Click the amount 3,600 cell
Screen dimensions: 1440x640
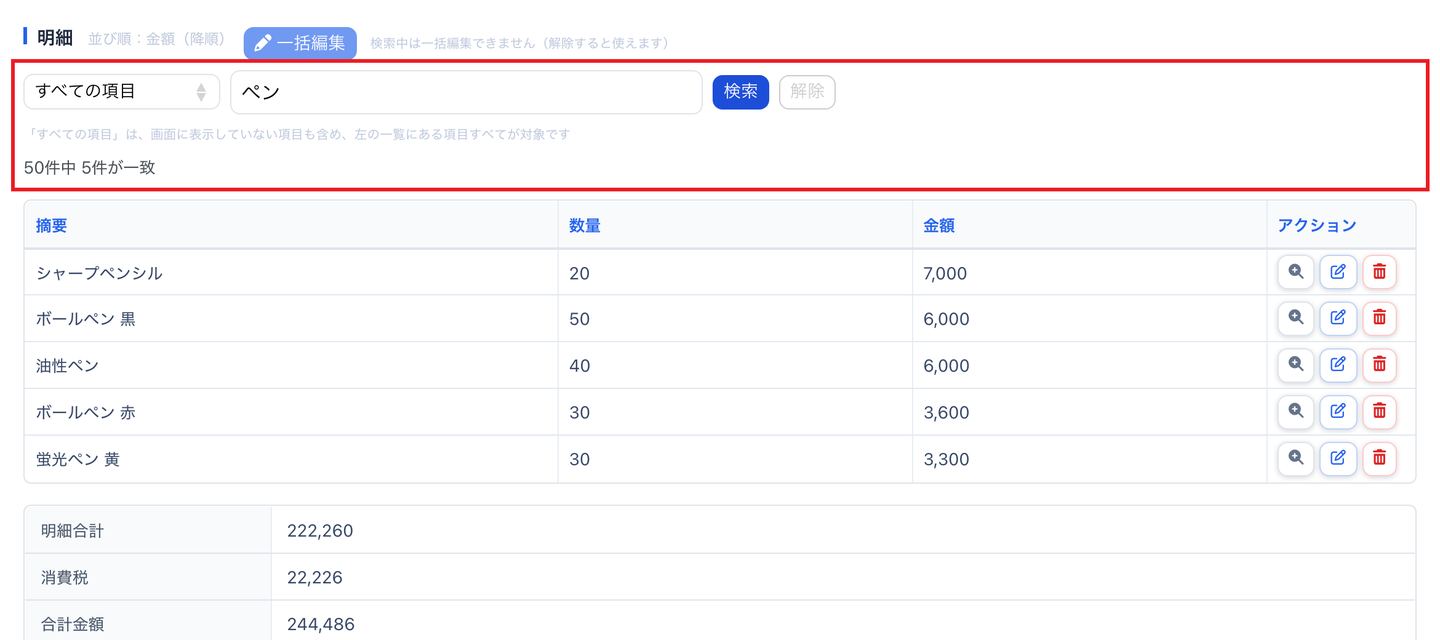pyautogui.click(x=1090, y=412)
